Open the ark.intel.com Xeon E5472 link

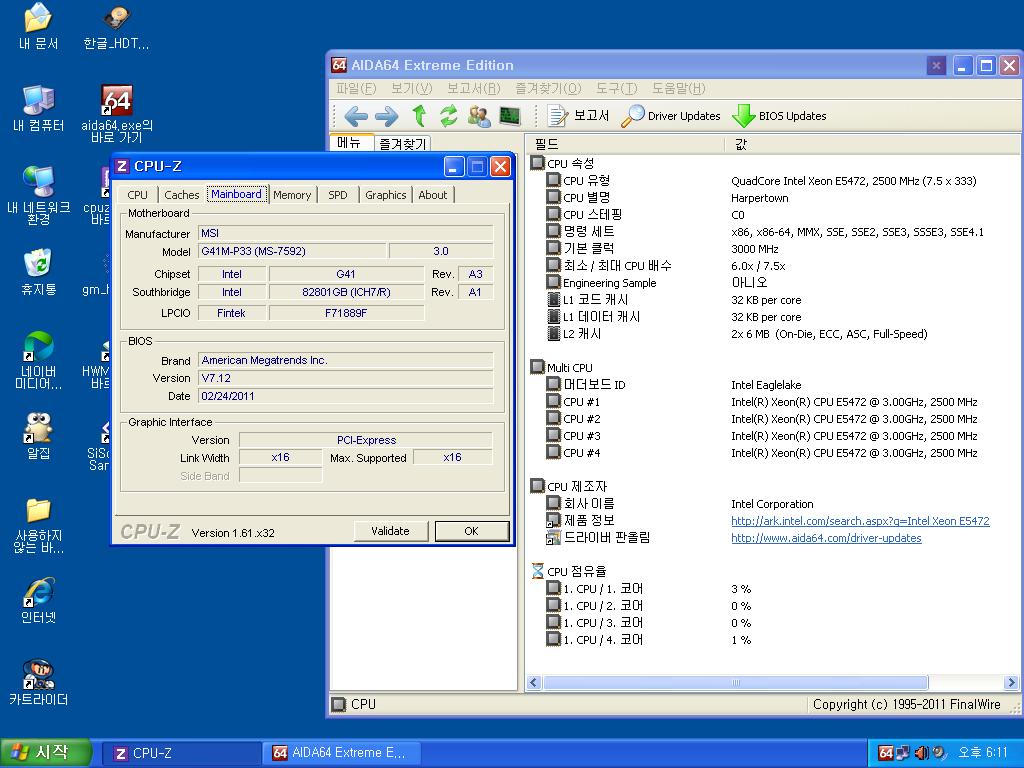(860, 521)
